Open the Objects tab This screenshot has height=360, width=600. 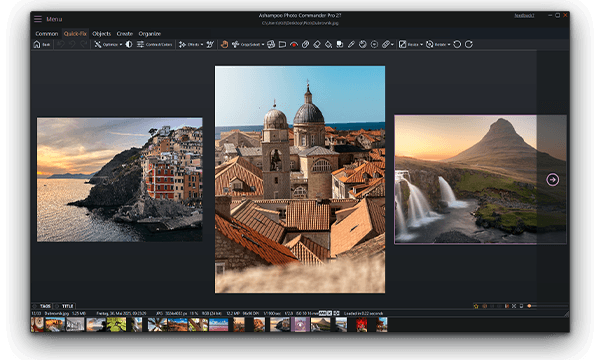coord(101,34)
